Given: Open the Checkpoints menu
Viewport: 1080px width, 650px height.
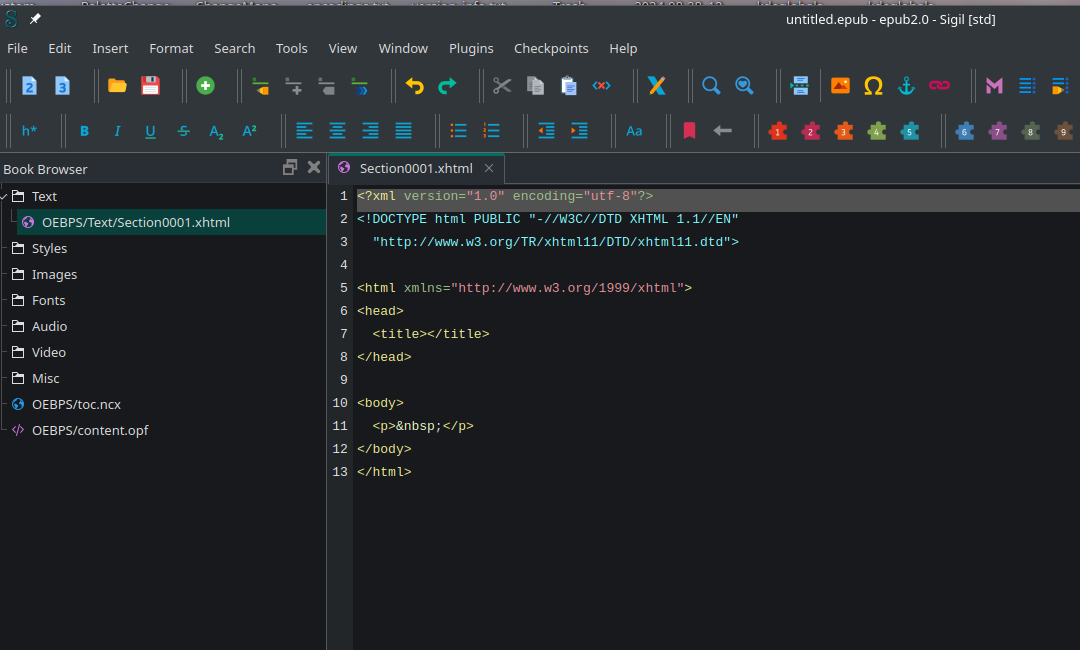Looking at the screenshot, I should coord(551,48).
